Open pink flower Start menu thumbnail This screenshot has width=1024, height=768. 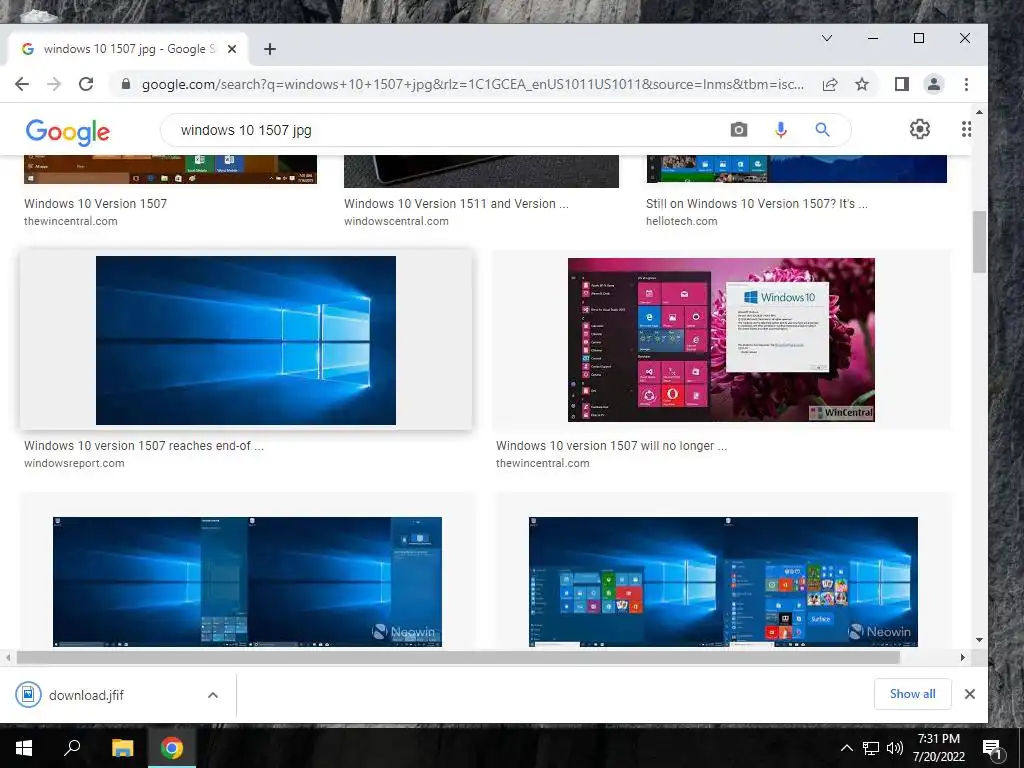721,340
